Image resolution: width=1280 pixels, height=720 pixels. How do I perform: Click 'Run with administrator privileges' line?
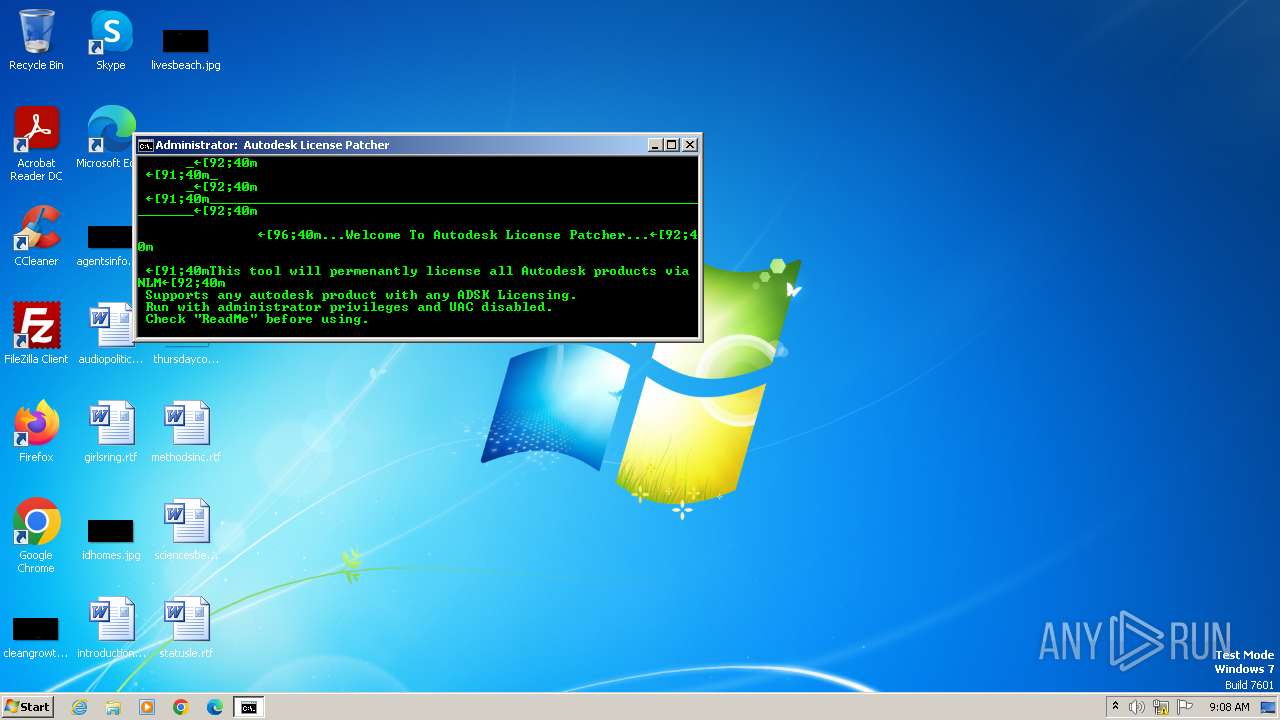pyautogui.click(x=349, y=307)
